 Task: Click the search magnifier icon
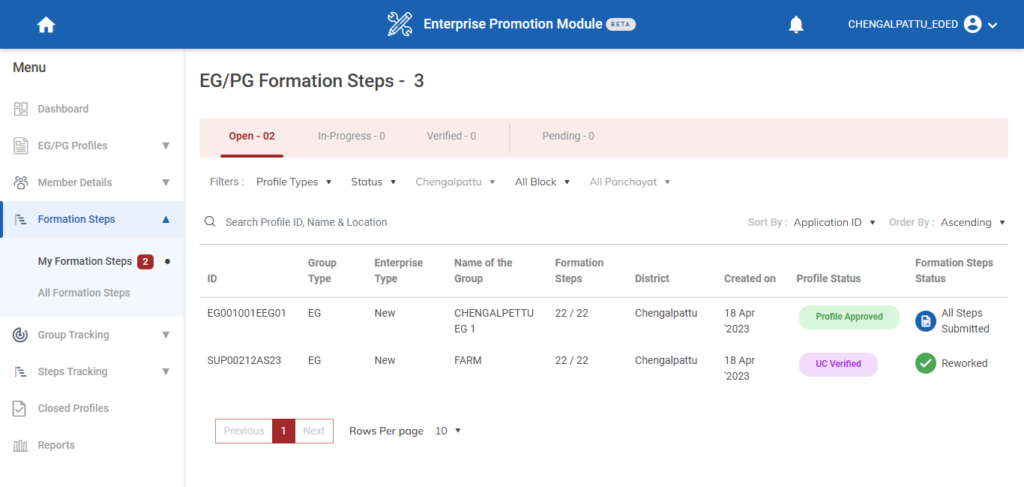coord(210,222)
